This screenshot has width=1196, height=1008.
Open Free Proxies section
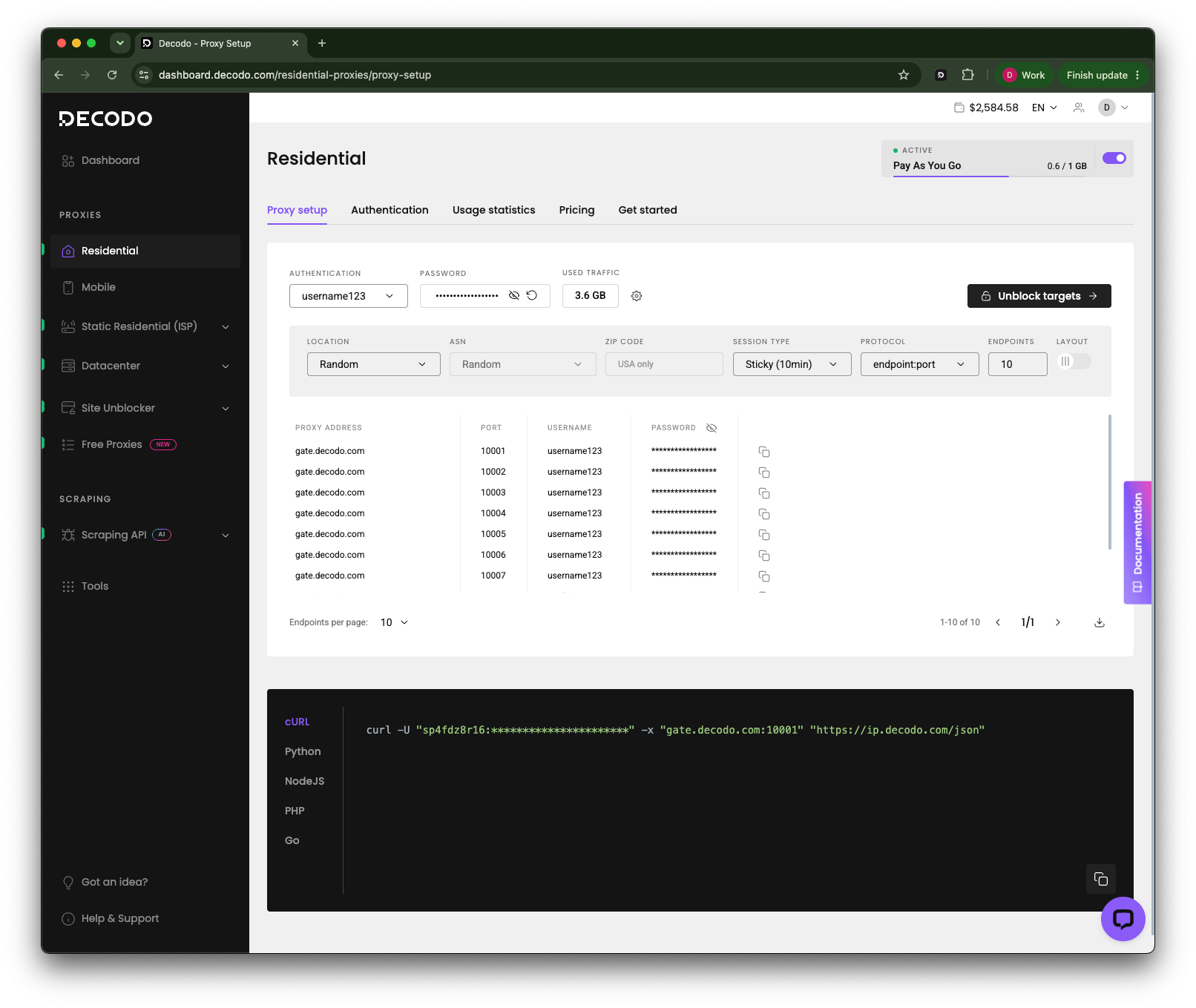click(119, 444)
